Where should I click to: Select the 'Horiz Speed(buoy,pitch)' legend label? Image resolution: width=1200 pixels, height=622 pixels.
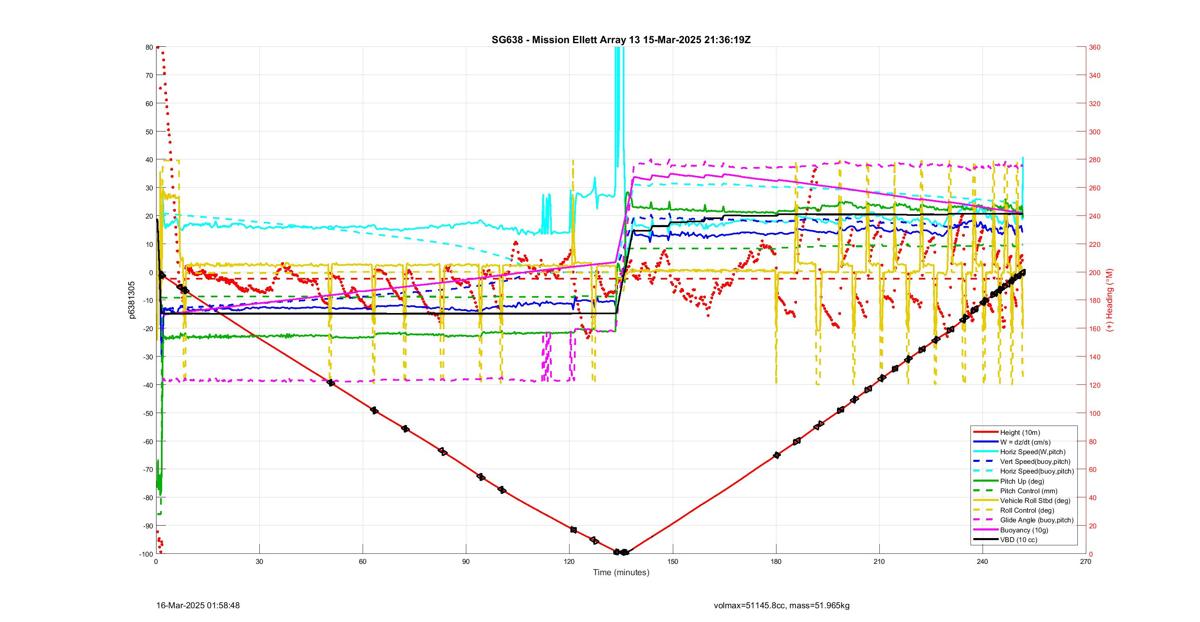(1038, 470)
